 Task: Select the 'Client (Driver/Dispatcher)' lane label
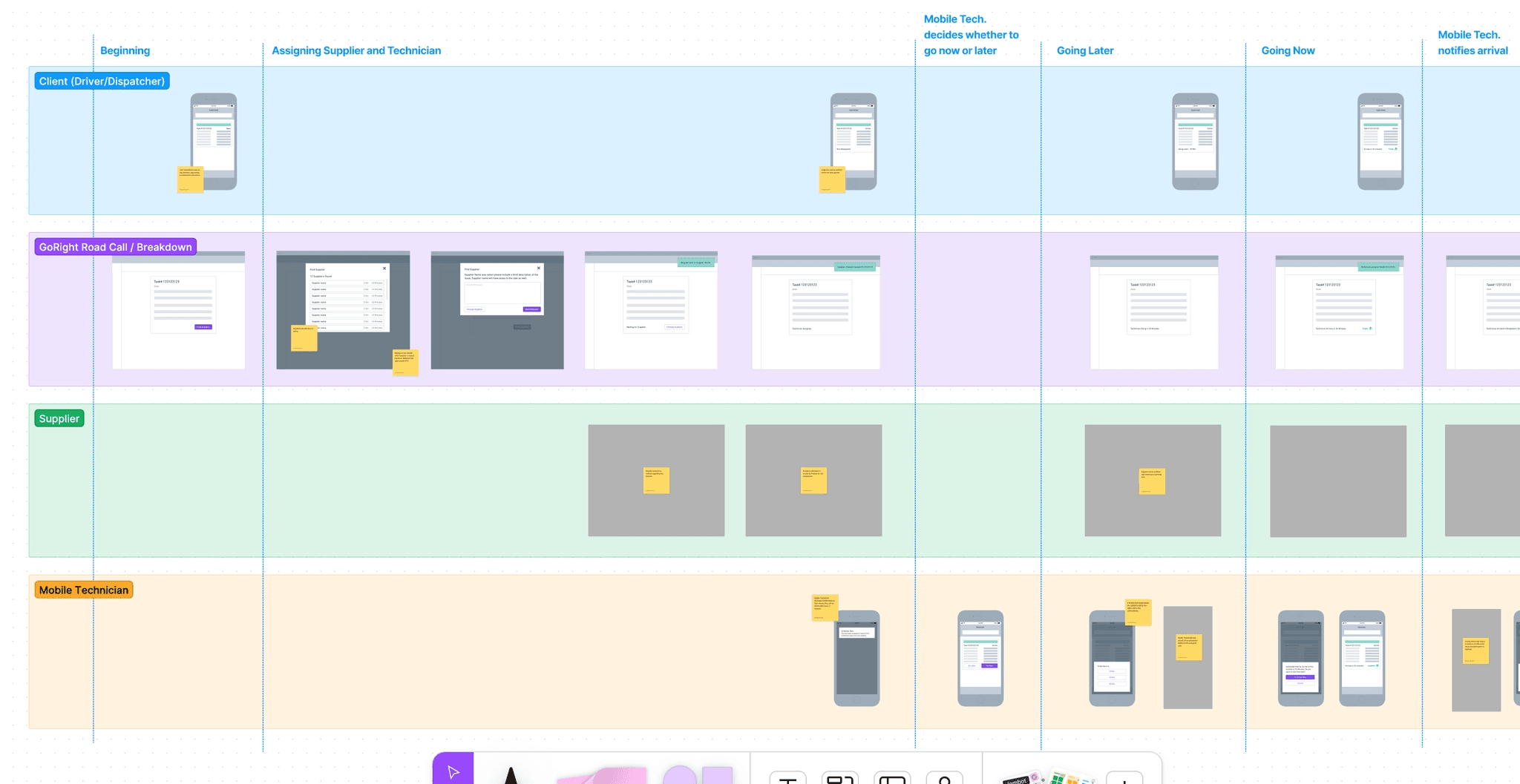pyautogui.click(x=102, y=81)
